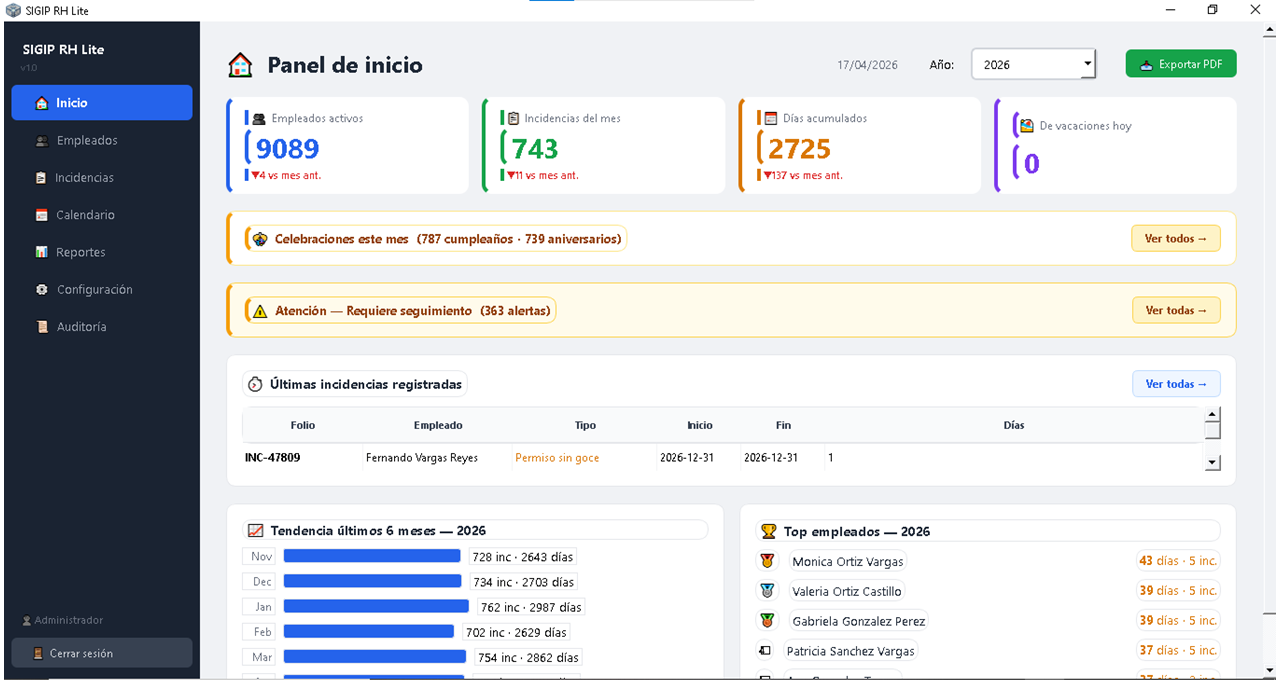The image size is (1280, 680).
Task: Click the Configuración gear icon in sidebar
Action: click(41, 290)
